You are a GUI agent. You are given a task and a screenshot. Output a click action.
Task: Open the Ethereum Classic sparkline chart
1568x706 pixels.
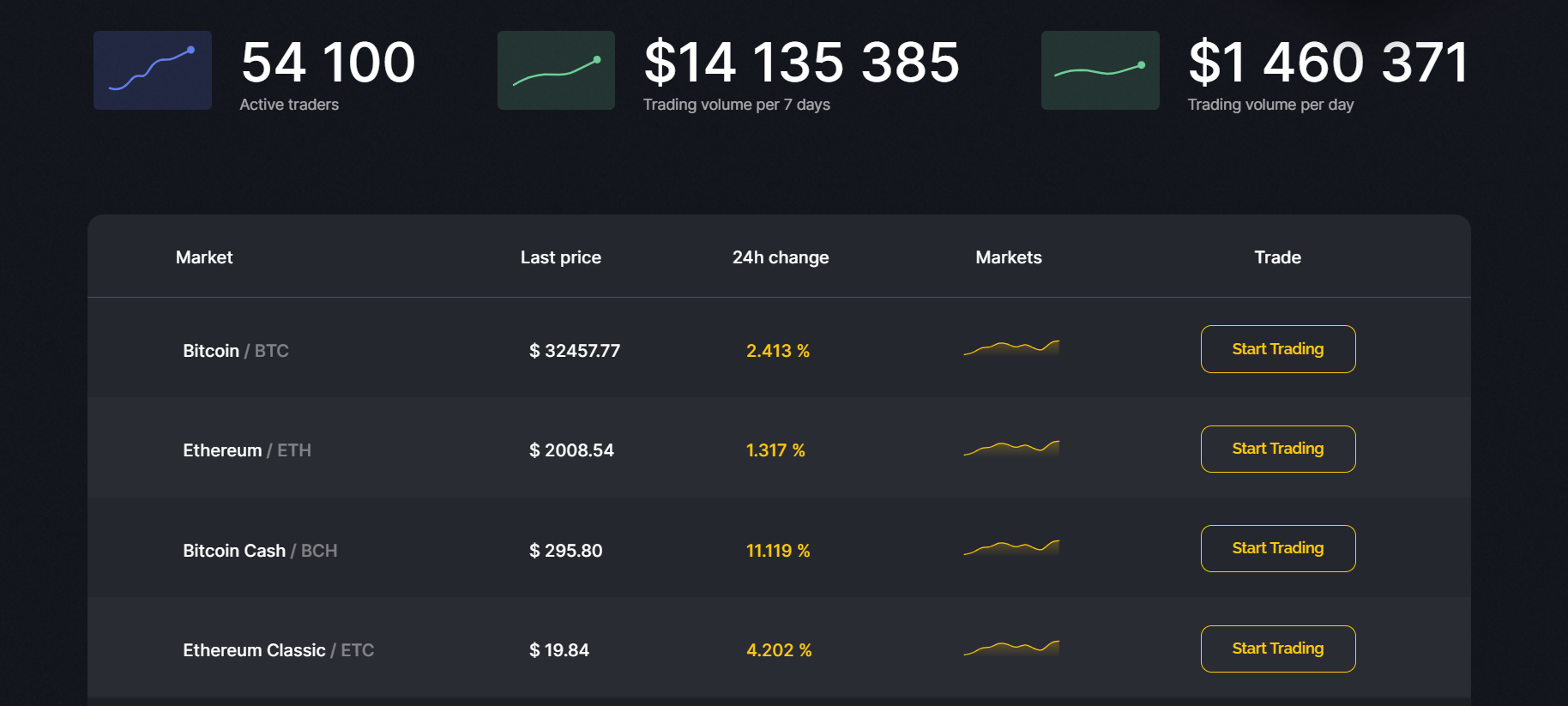(x=1011, y=648)
